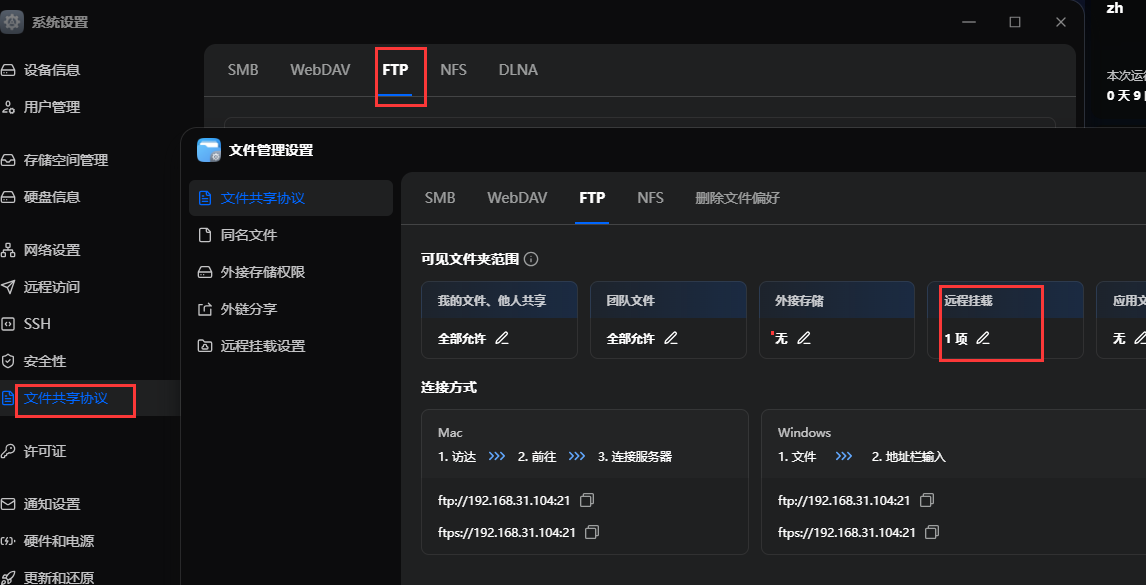The height and width of the screenshot is (585, 1146).
Task: Switch to SMB tab in file manager settings
Action: (440, 197)
